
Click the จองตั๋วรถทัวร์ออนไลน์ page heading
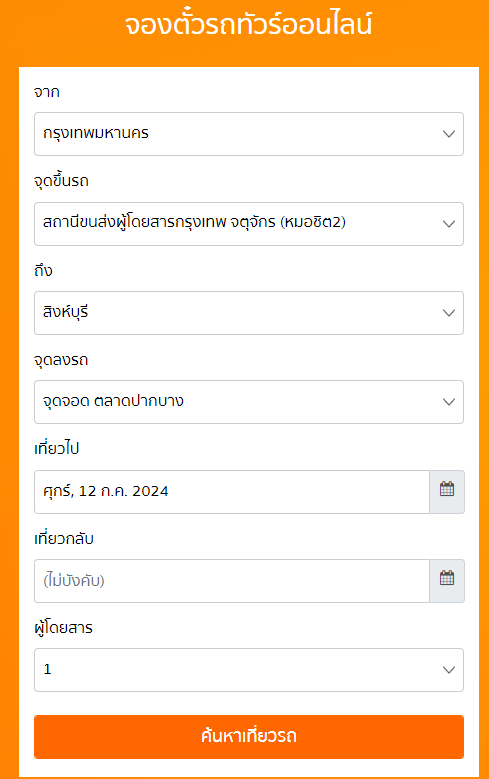[x=248, y=25]
